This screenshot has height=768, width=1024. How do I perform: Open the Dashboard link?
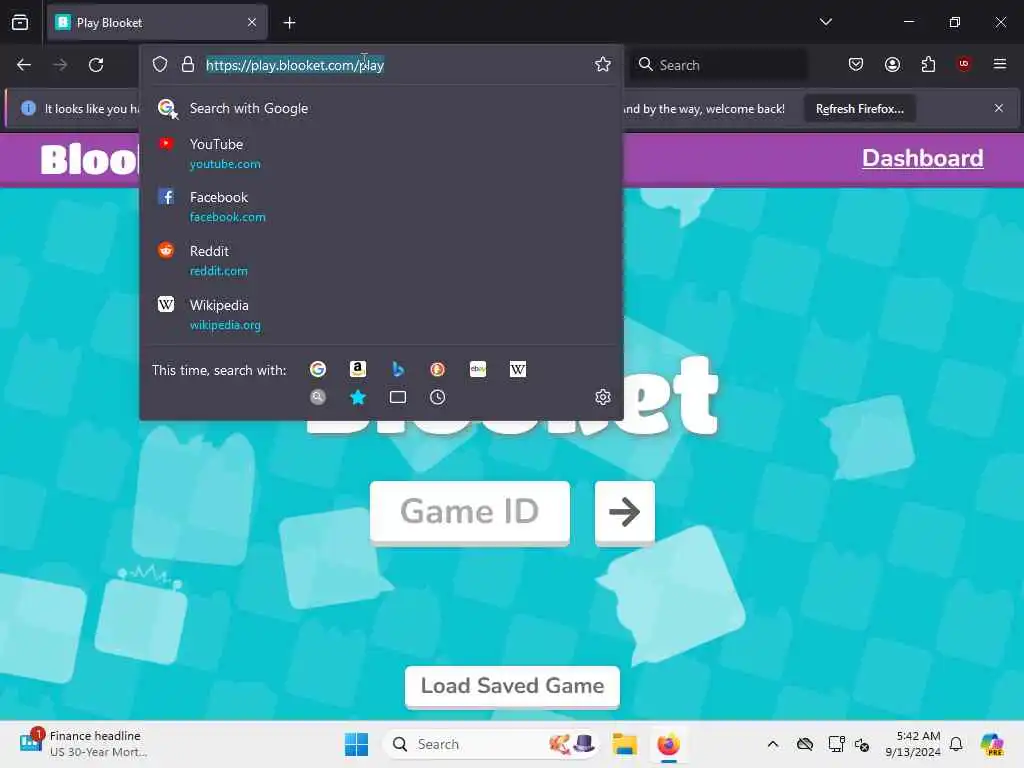point(922,158)
